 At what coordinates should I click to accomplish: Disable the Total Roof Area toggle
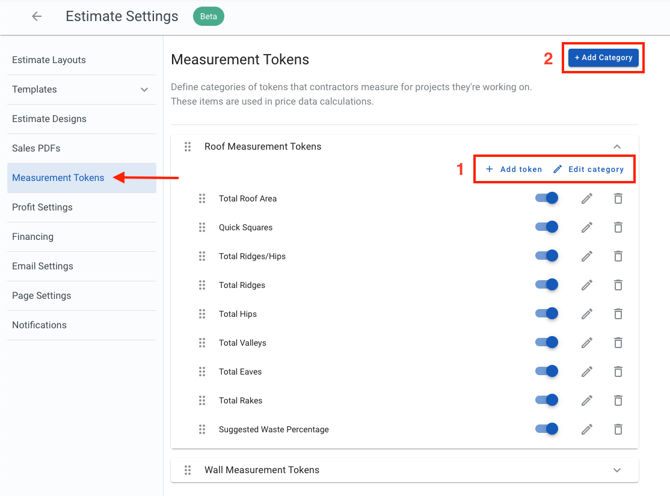tap(547, 198)
